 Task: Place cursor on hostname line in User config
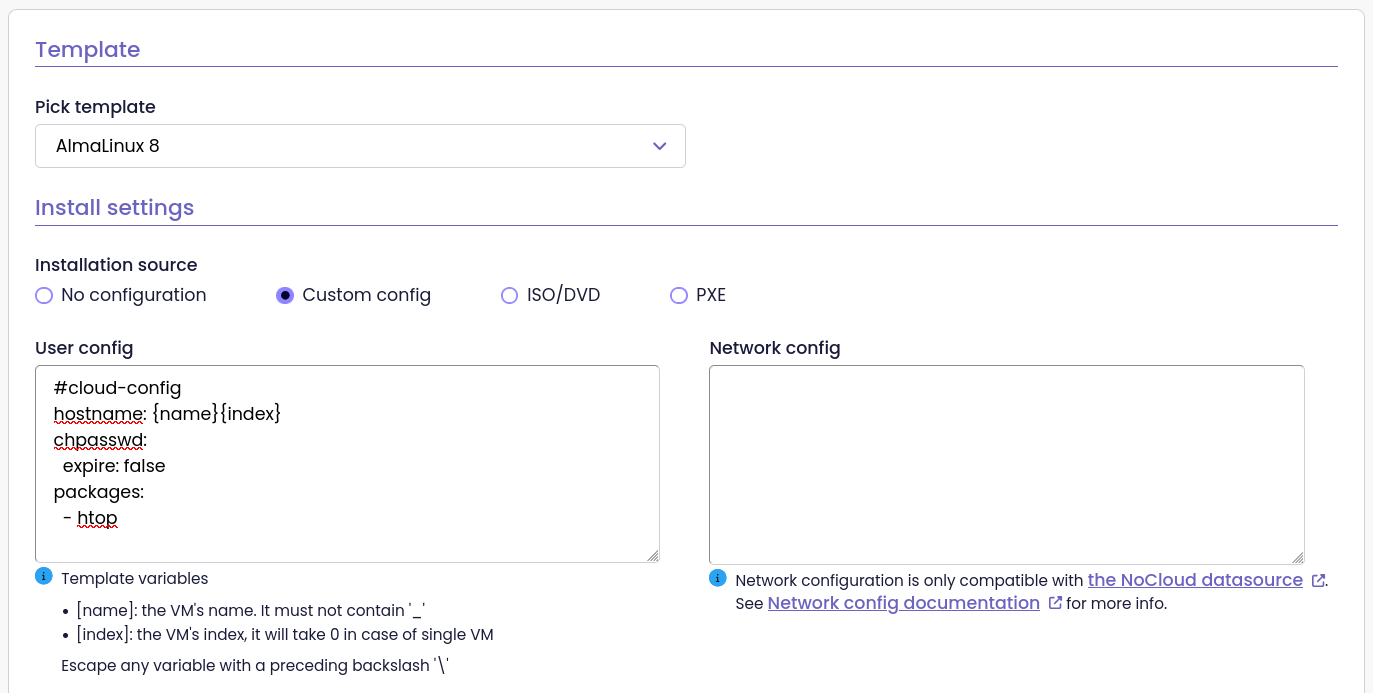point(168,413)
